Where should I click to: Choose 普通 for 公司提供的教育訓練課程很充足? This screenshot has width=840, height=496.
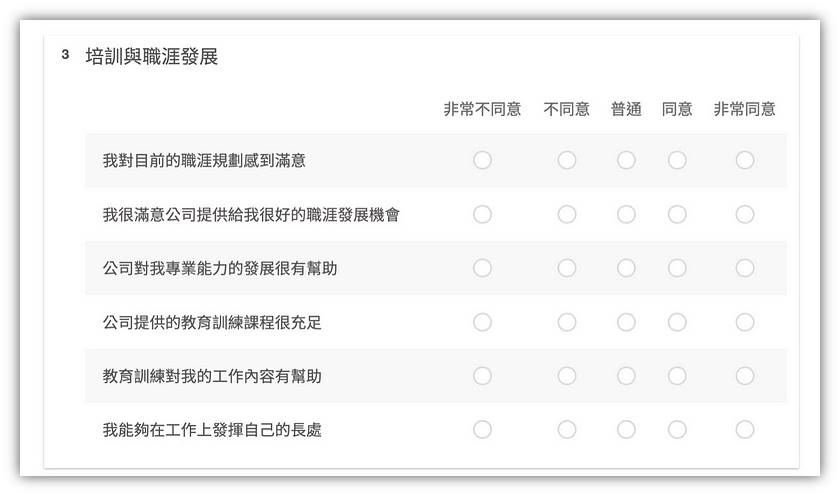[626, 322]
